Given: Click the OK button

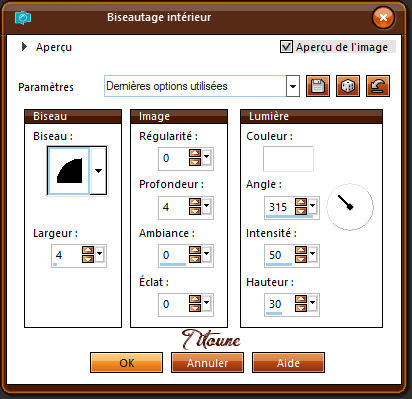Looking at the screenshot, I should [127, 363].
